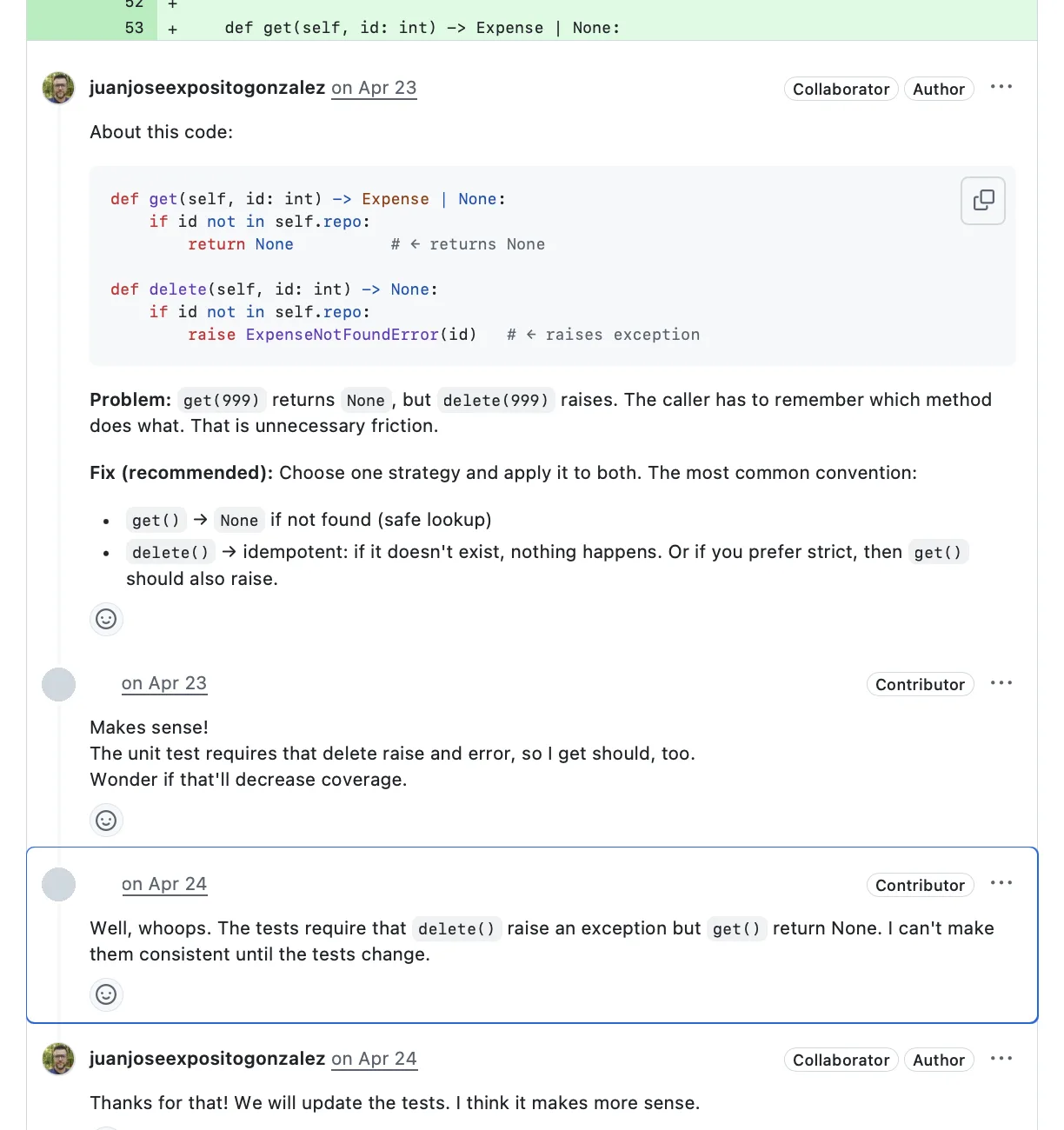Click Contributor badge on 'Well, whoops' comment
Screen dimensions: 1064x1130
click(x=920, y=885)
